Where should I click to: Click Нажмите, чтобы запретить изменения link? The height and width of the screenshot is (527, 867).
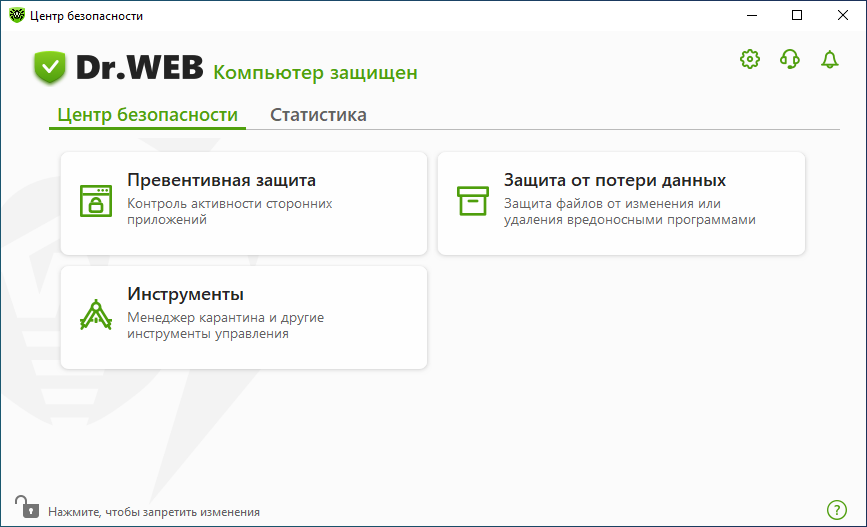coord(154,512)
